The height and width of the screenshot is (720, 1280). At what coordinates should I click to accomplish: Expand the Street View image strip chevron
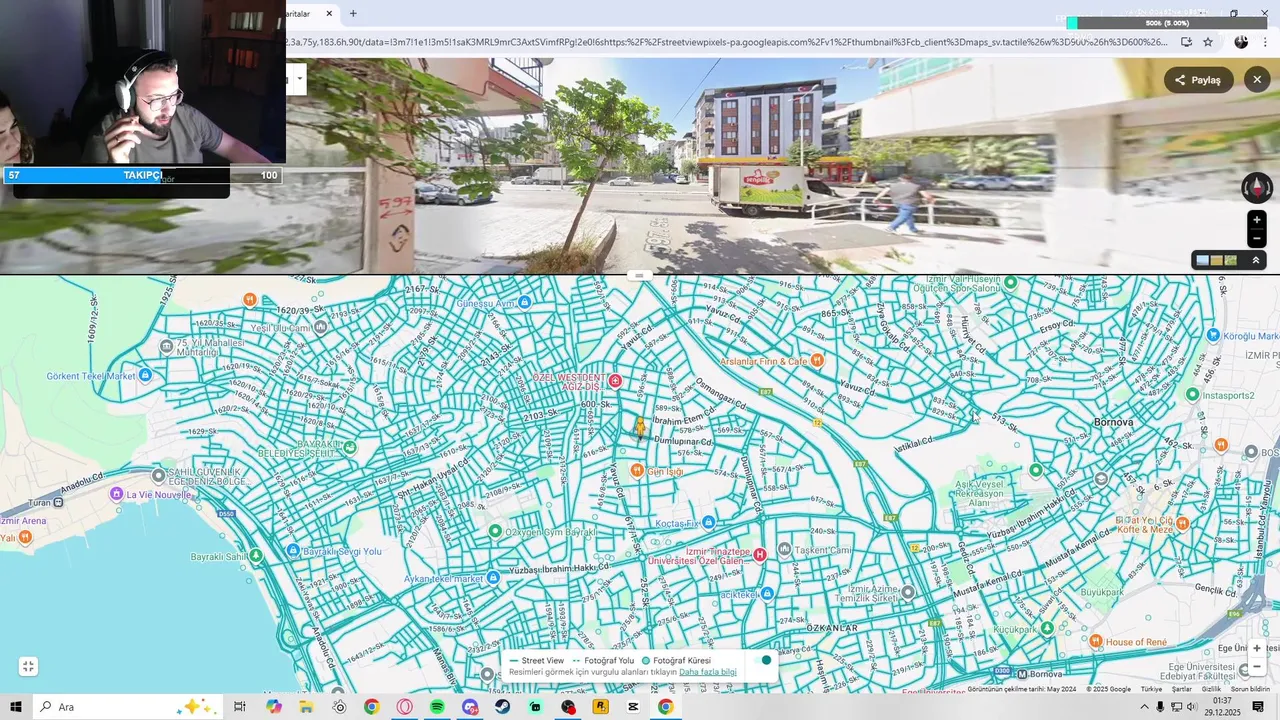tap(1256, 260)
